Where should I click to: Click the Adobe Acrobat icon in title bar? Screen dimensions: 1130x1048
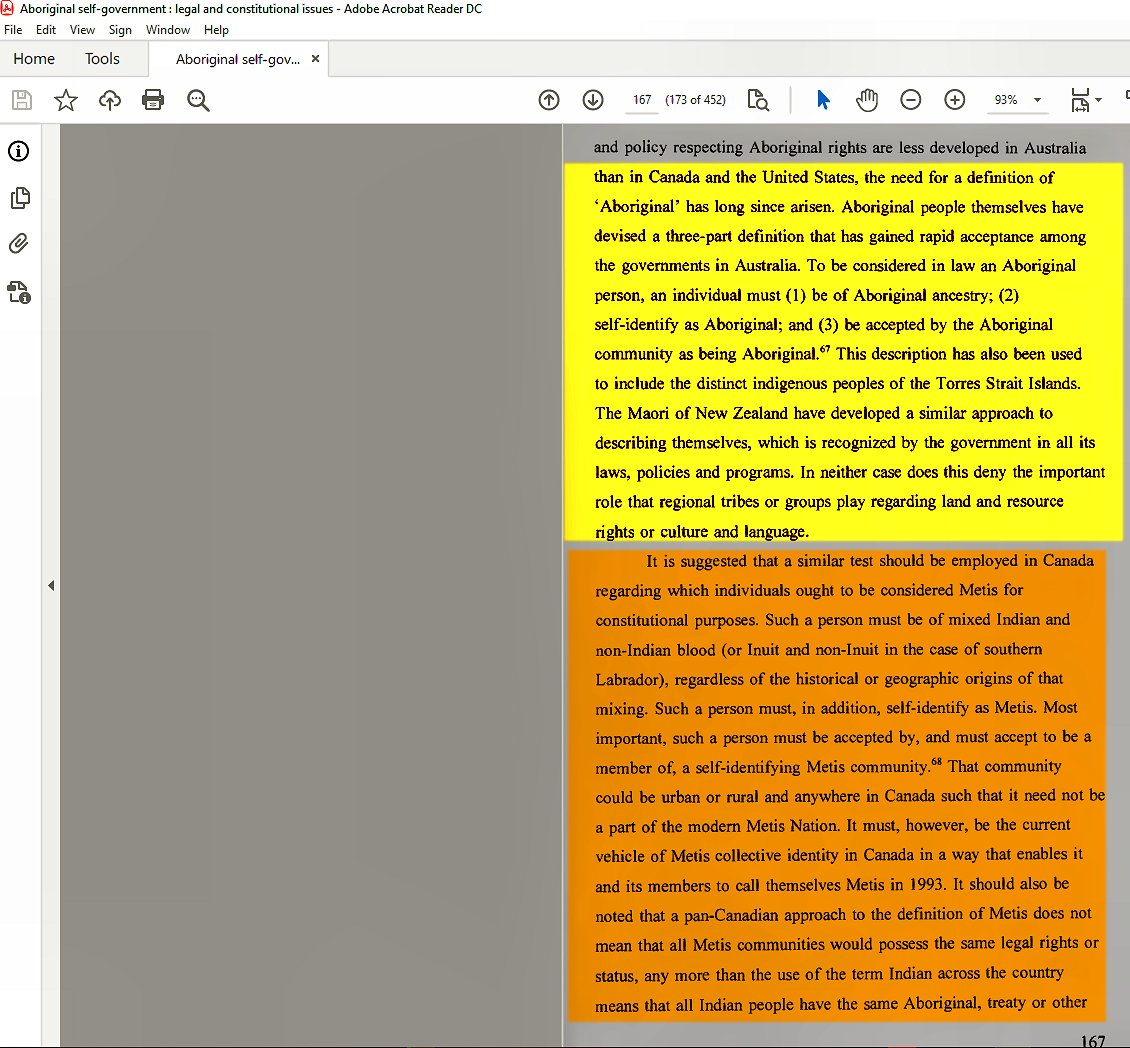pyautogui.click(x=7, y=8)
